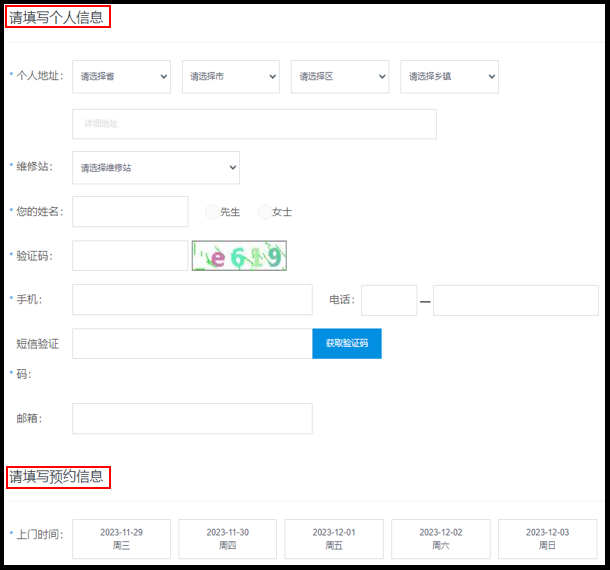The height and width of the screenshot is (570, 610).
Task: Click the 验证码 captcha input field
Action: 130,256
